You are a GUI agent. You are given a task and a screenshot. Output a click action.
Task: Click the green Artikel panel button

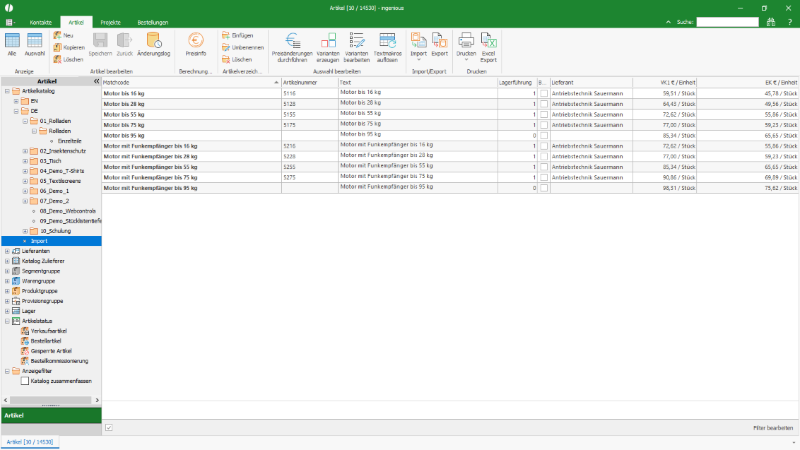(x=52, y=415)
